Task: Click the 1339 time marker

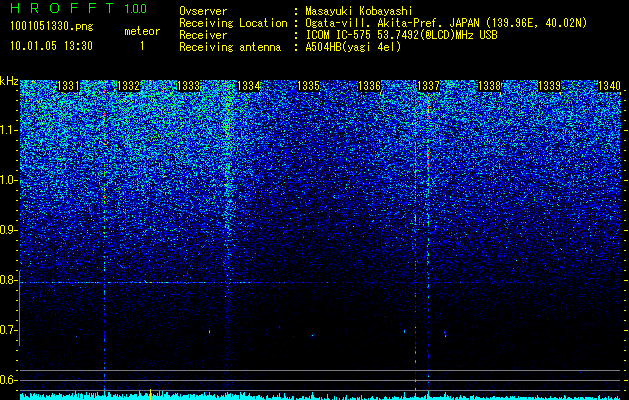Action: [x=549, y=86]
